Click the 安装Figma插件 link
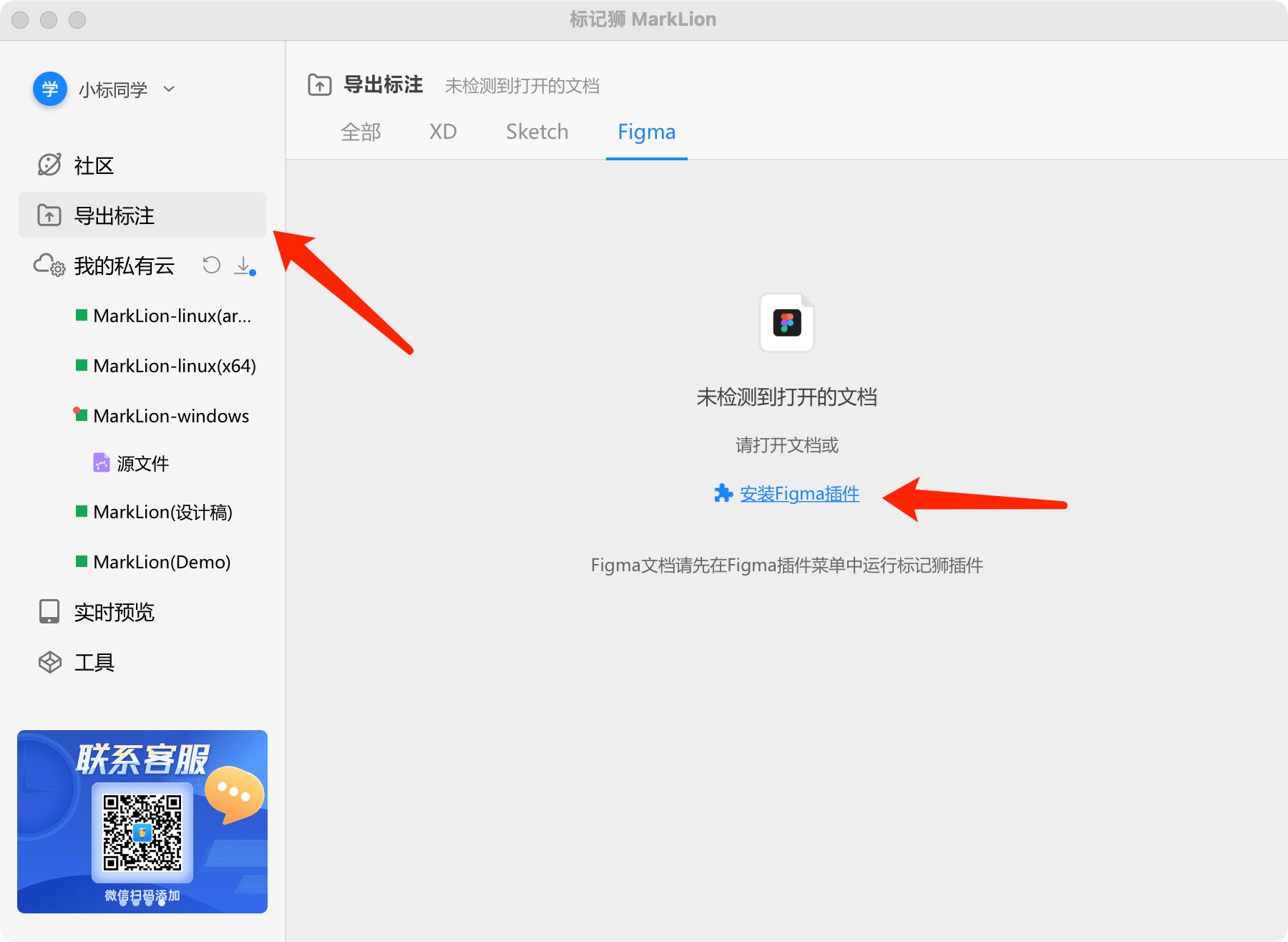Screen dimensions: 1288x942 799,494
